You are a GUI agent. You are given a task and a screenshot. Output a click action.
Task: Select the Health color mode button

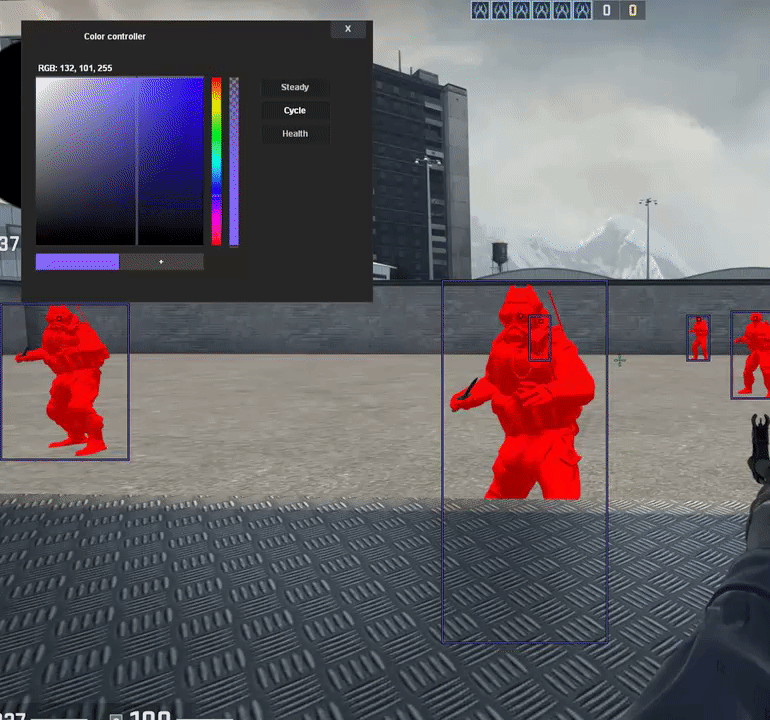coord(295,134)
